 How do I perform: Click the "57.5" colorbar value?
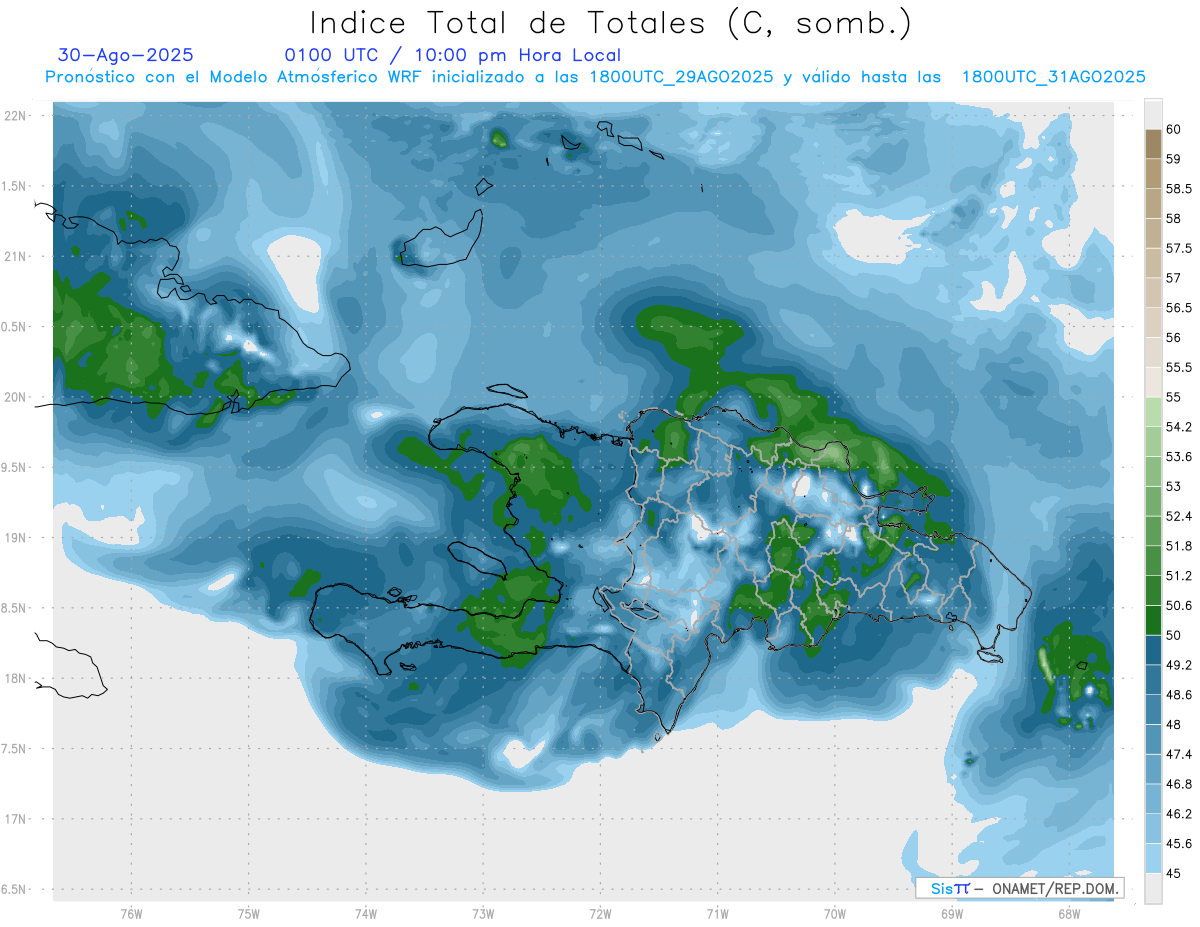1179,248
